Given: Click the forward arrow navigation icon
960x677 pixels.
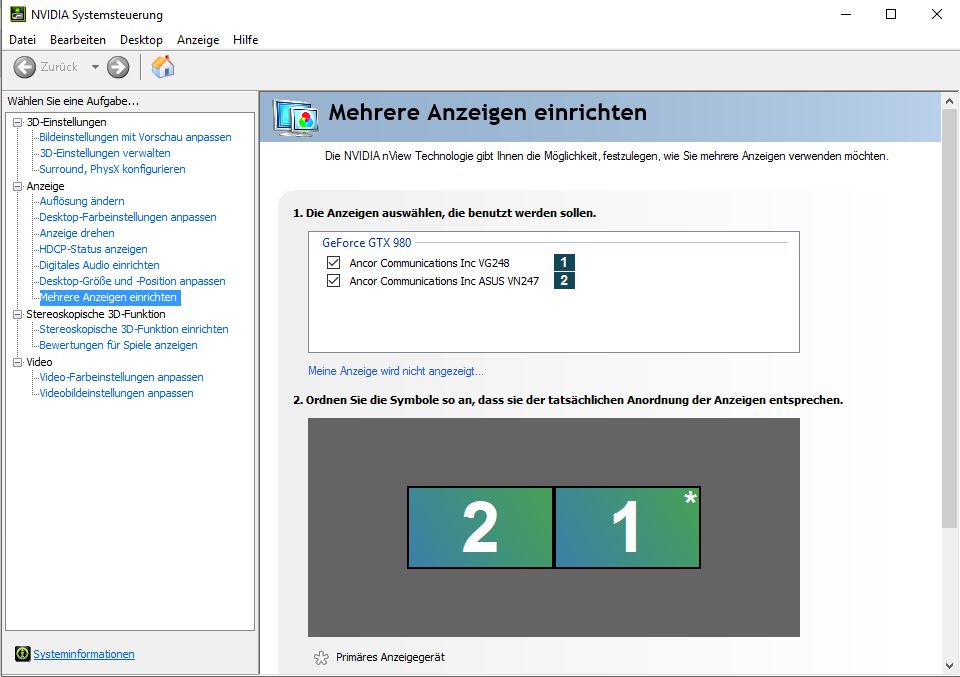Looking at the screenshot, I should pos(118,67).
